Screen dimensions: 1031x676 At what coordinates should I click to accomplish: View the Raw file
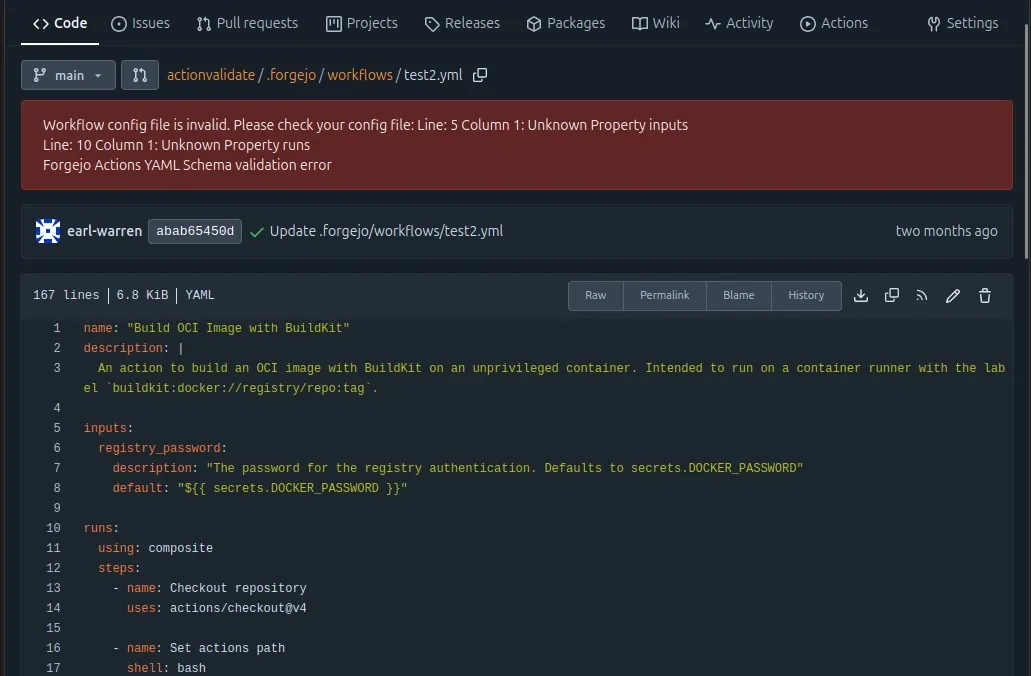(595, 295)
